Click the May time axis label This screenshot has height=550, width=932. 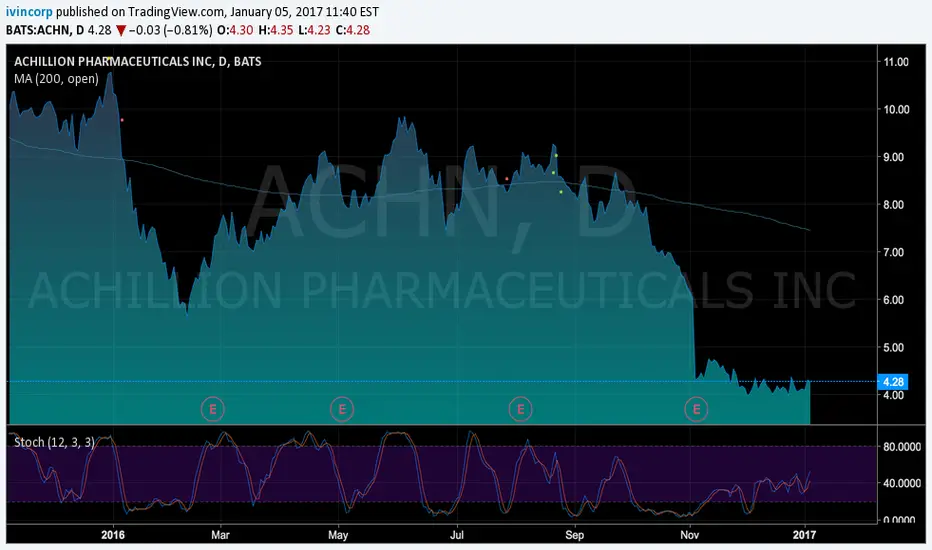[x=338, y=535]
